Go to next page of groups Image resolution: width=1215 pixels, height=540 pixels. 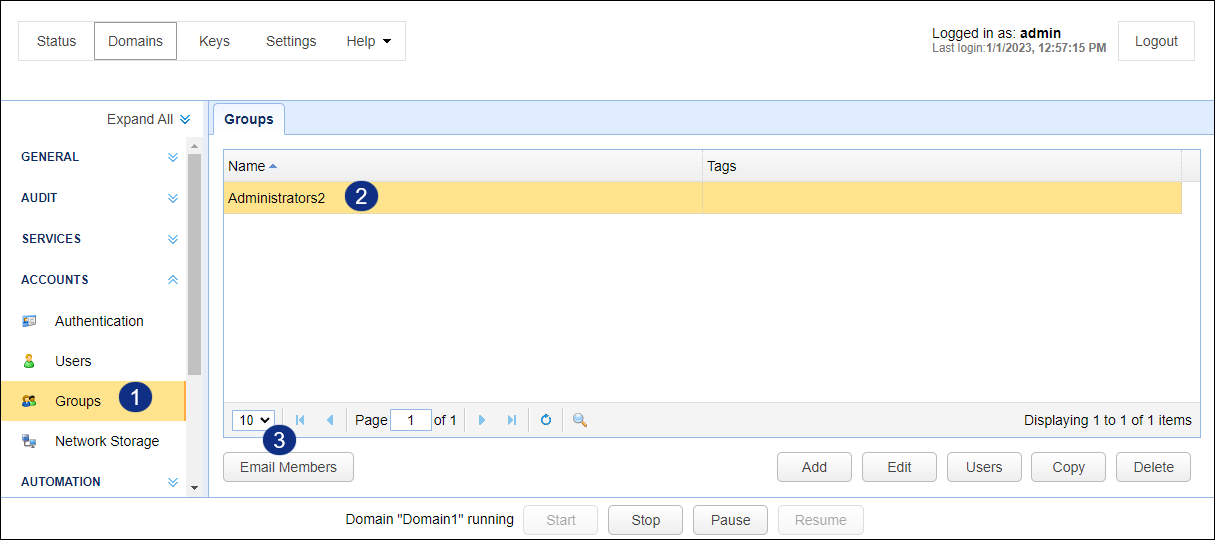pyautogui.click(x=482, y=420)
